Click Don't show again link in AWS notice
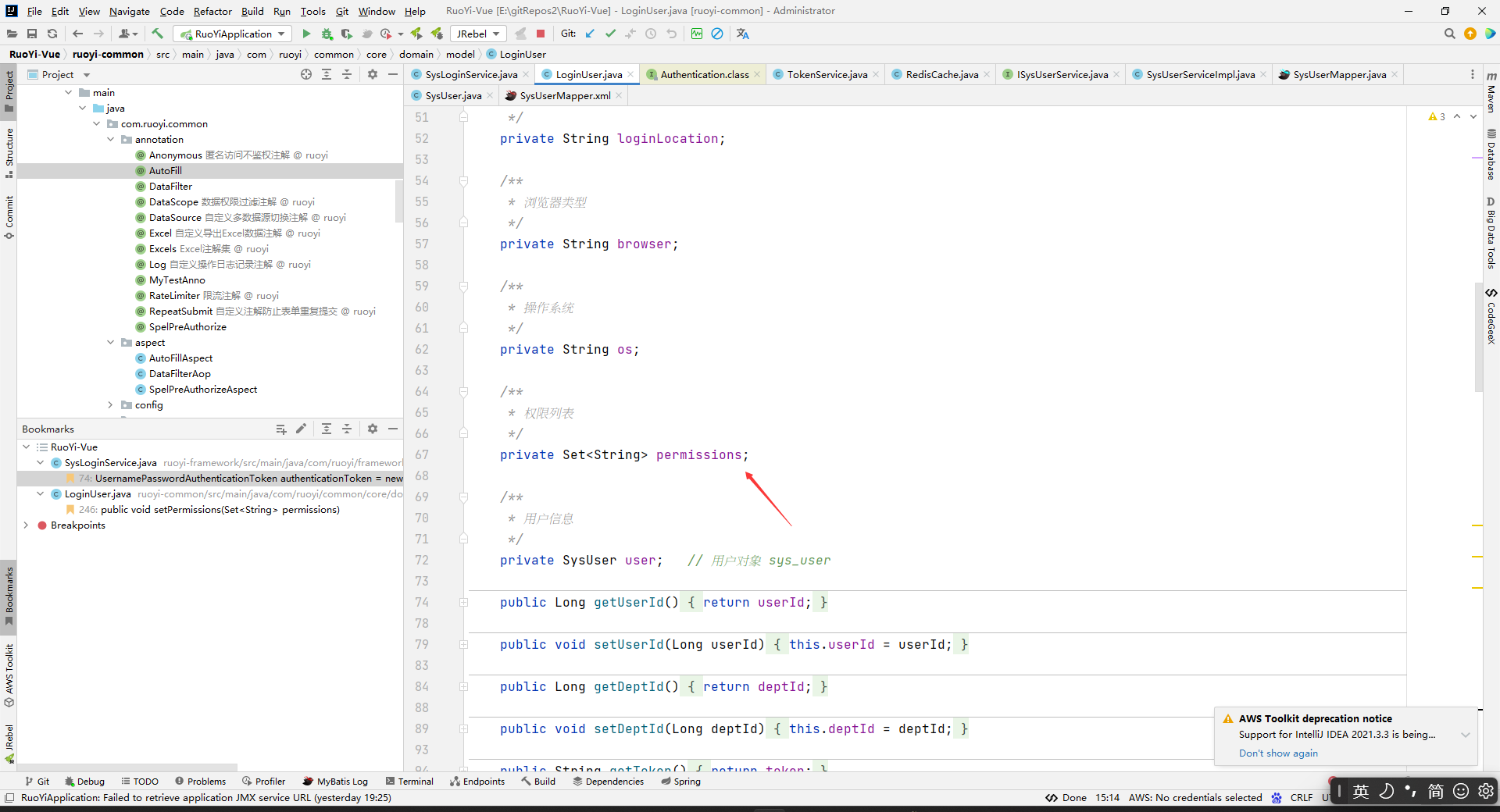Image resolution: width=1500 pixels, height=812 pixels. click(1278, 753)
